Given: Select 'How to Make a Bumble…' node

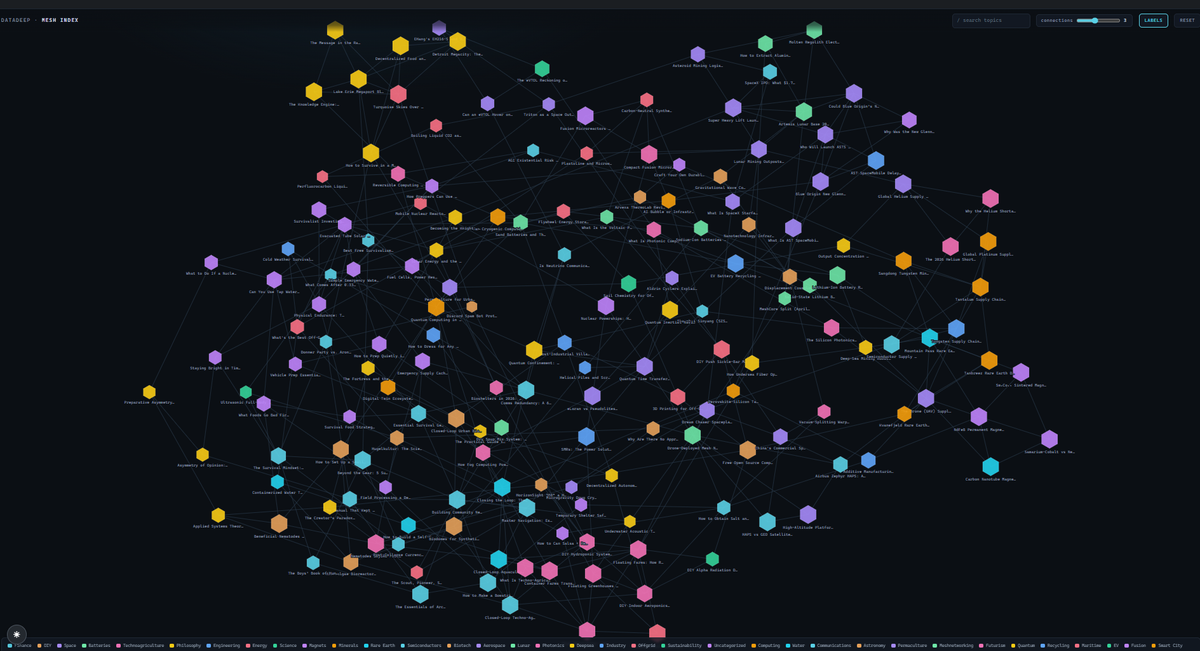Looking at the screenshot, I should 488,583.
